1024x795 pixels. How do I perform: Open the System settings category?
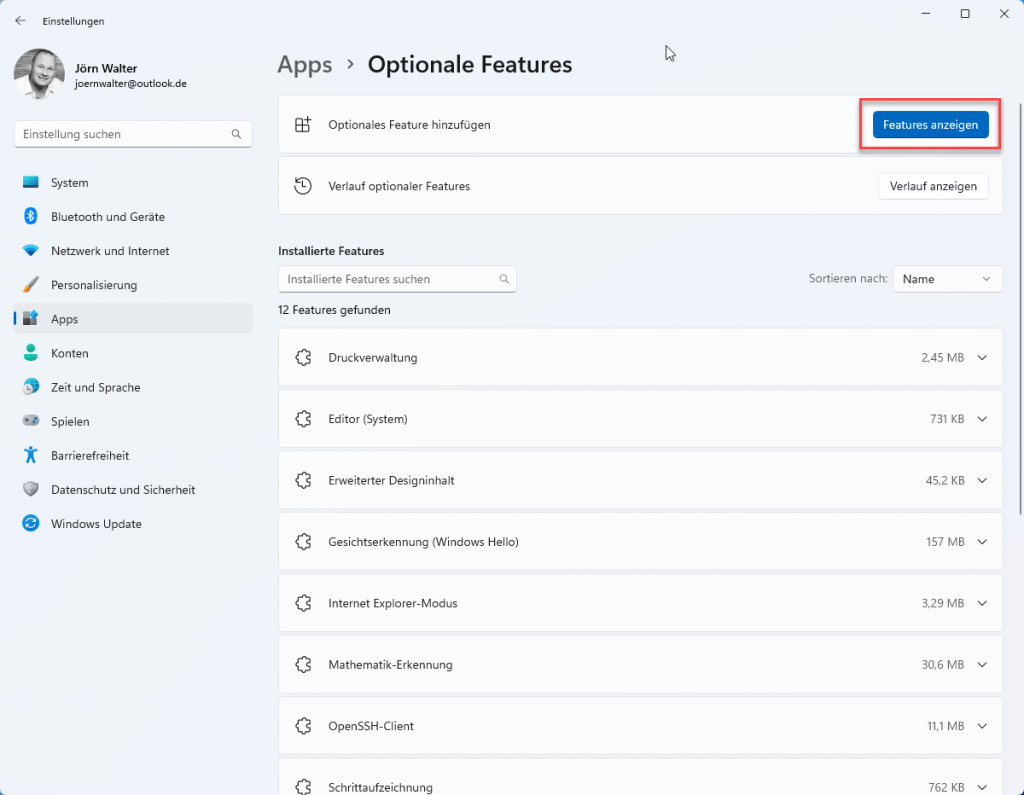click(69, 183)
